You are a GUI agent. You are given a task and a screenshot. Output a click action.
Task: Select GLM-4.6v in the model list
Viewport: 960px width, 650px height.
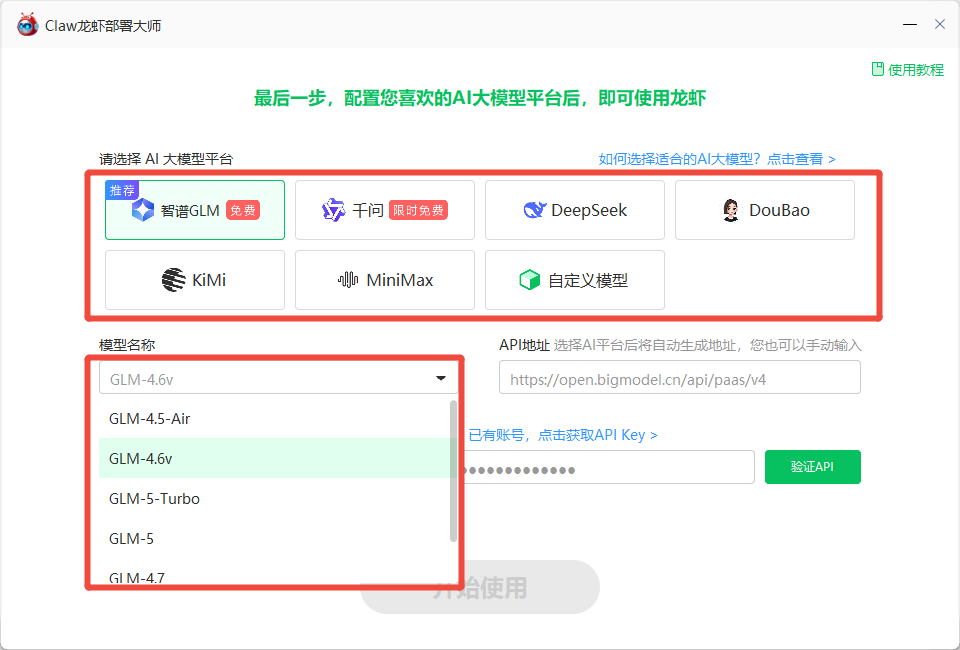click(276, 458)
